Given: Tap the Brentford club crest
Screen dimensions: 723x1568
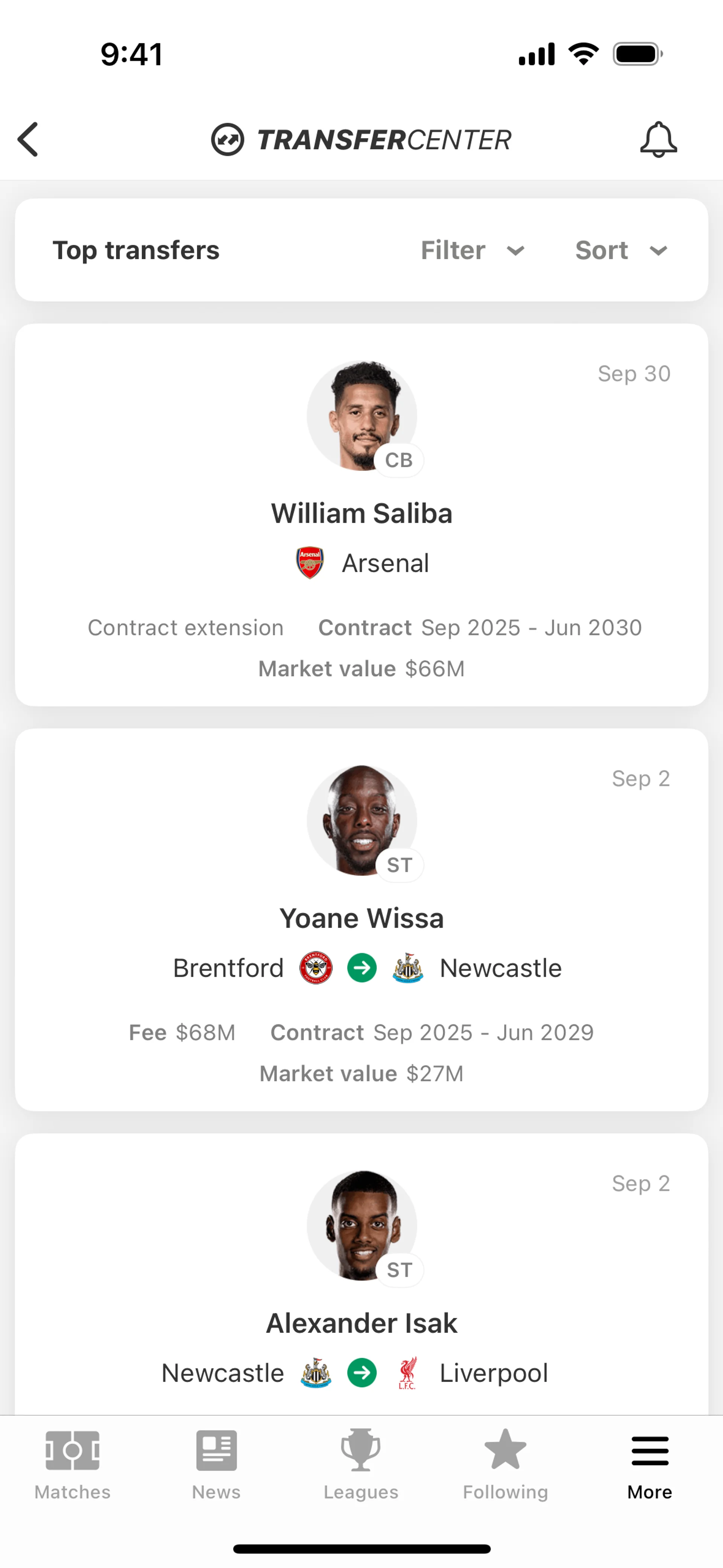Looking at the screenshot, I should (x=316, y=968).
